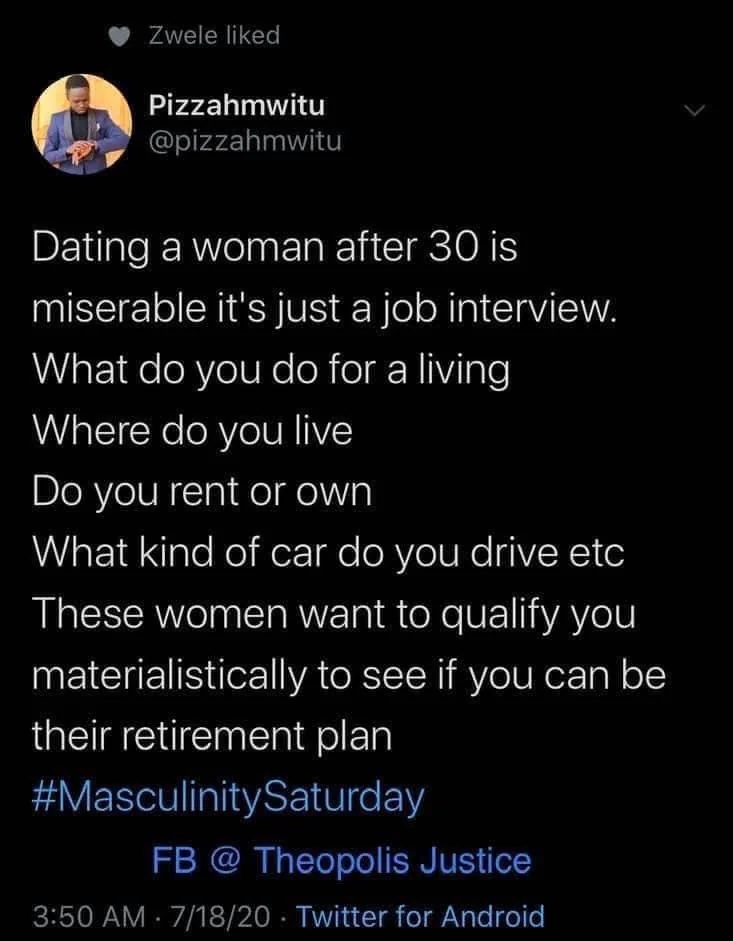Open the Twitter for Android source link

coord(421,916)
